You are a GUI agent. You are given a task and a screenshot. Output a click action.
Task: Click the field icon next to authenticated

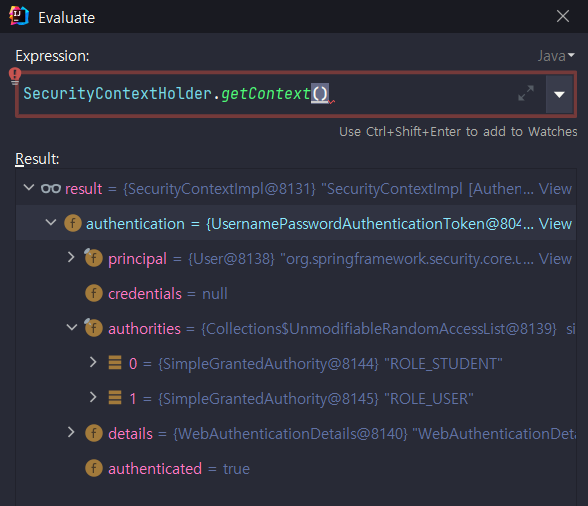pos(94,468)
